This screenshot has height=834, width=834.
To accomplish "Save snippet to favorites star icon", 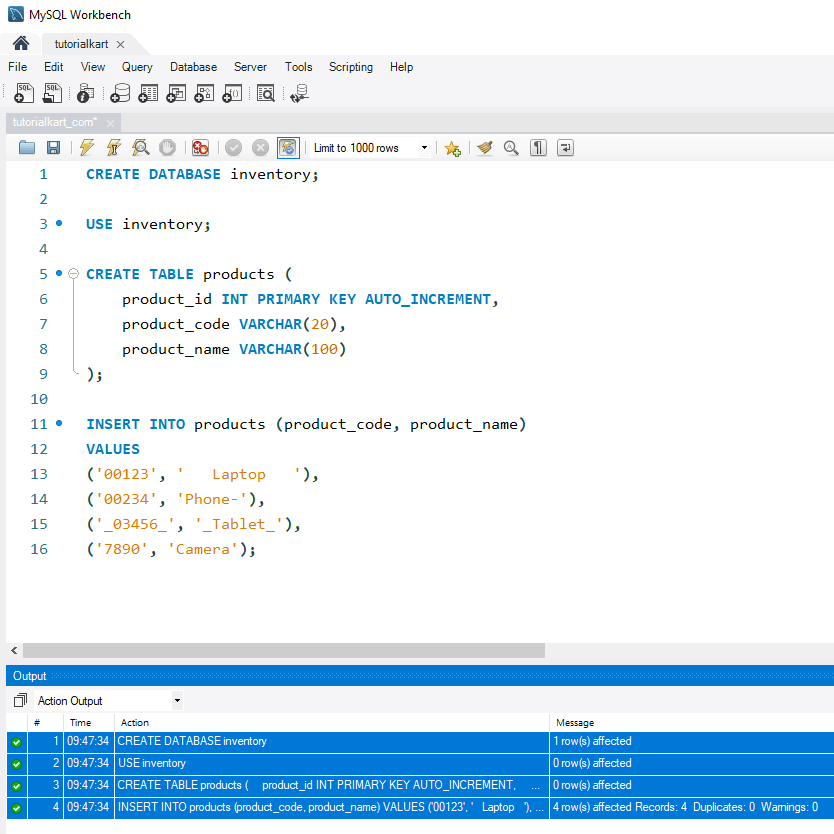I will click(452, 148).
